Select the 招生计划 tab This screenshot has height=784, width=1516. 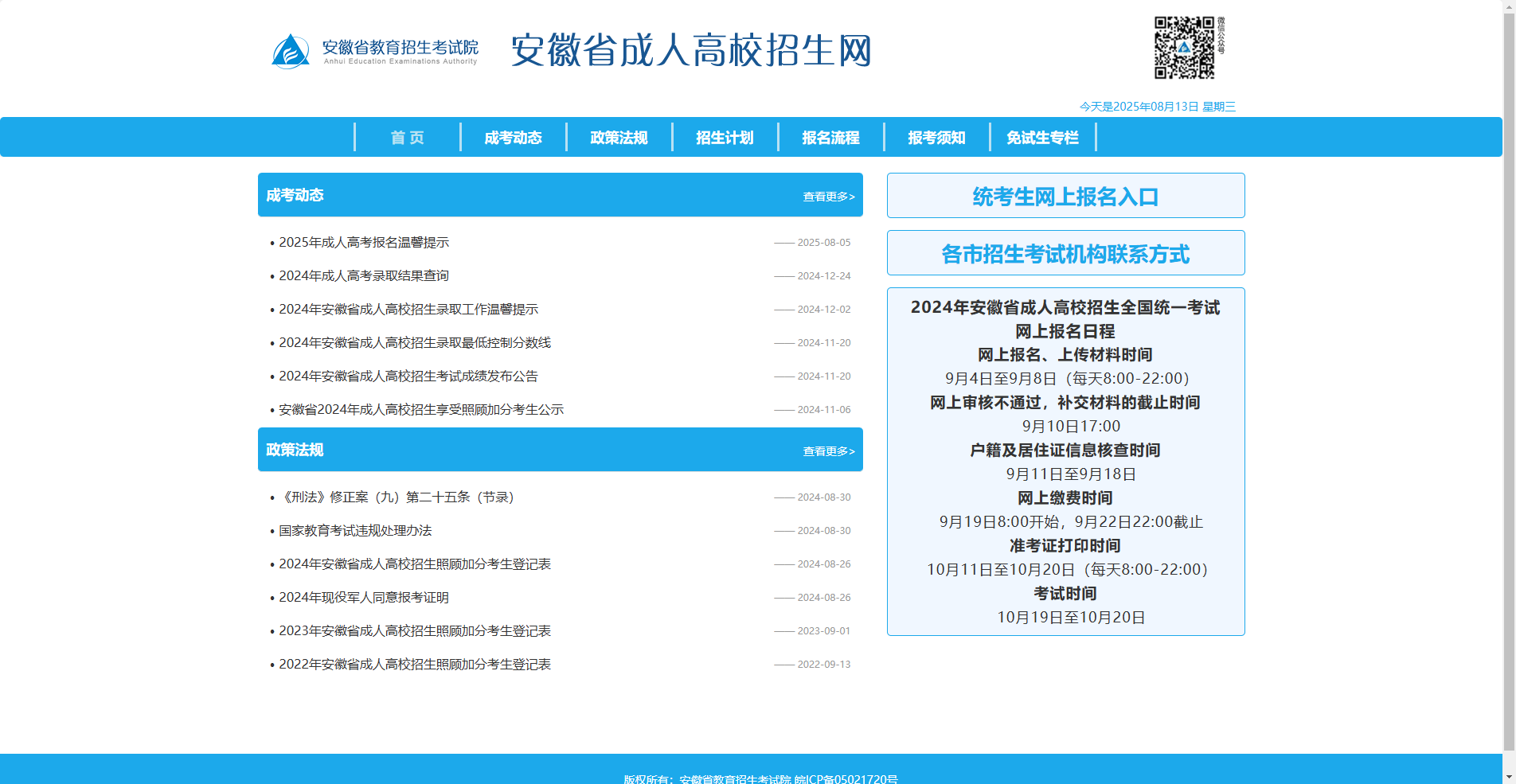pyautogui.click(x=725, y=137)
